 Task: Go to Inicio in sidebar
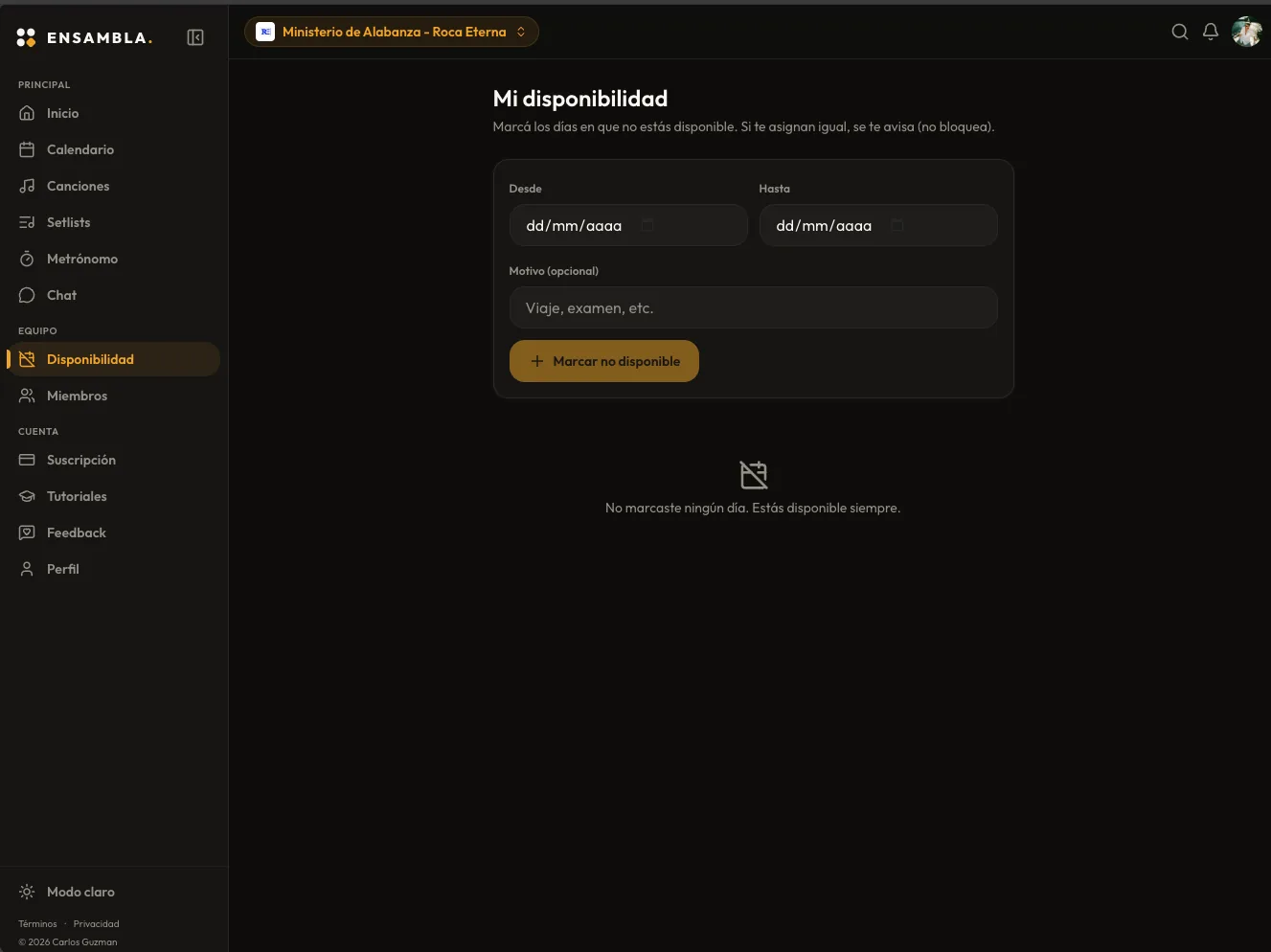click(114, 113)
